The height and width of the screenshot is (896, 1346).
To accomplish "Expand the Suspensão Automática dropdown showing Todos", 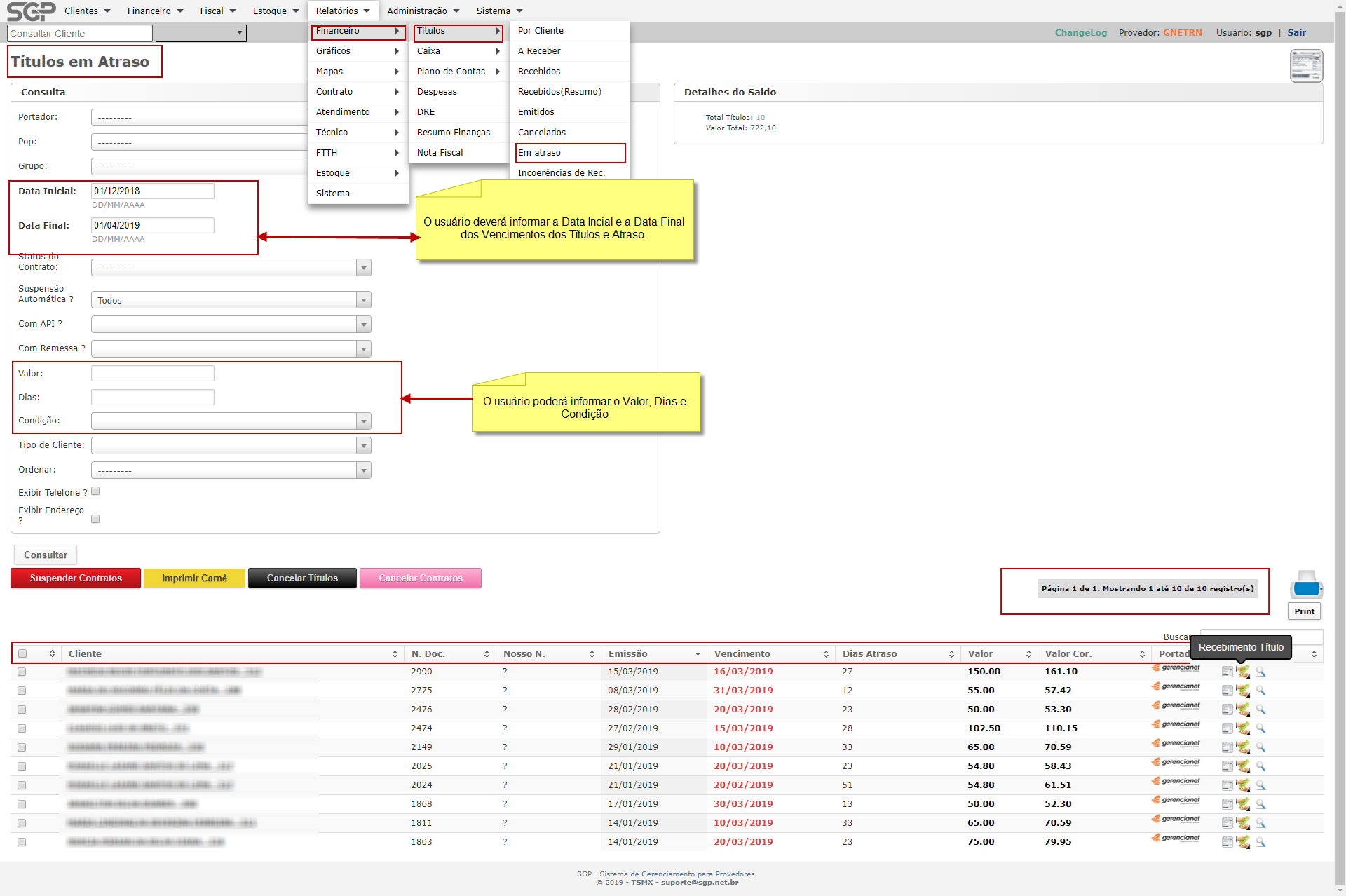I will point(231,300).
